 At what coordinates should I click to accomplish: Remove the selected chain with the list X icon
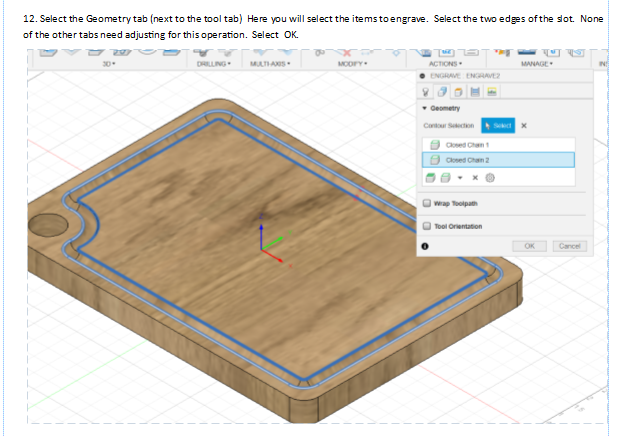pos(475,178)
